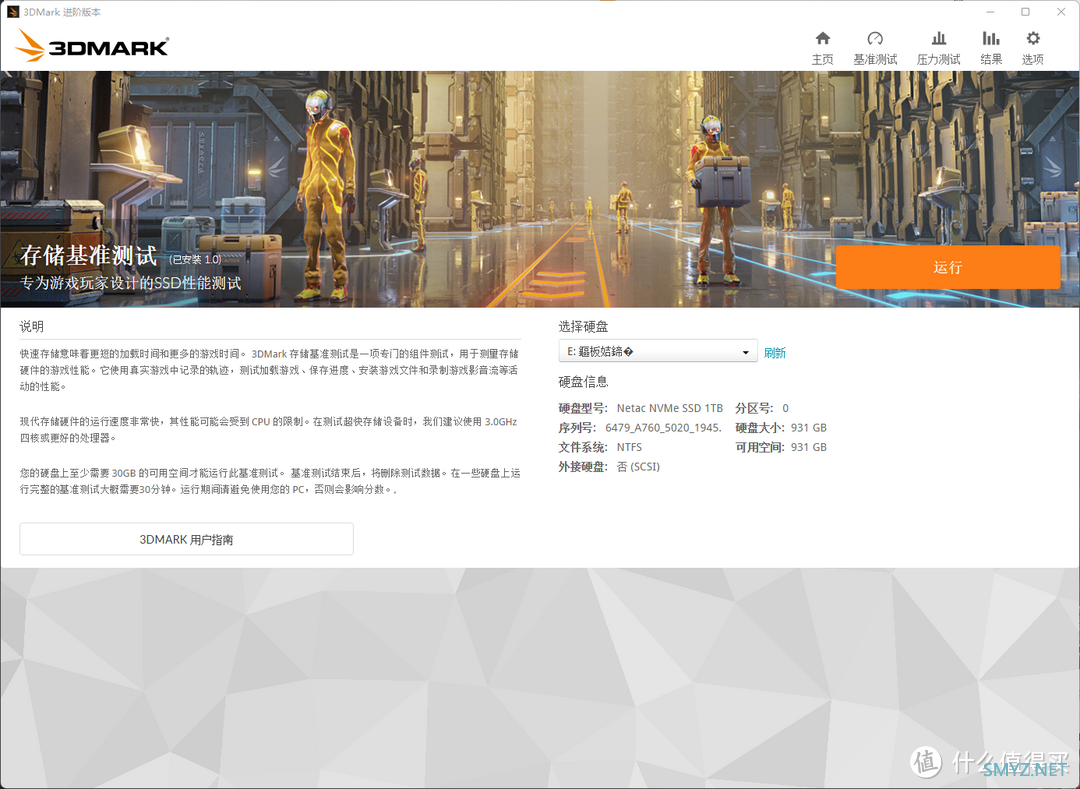Click the 选择硬盘 label
The image size is (1080, 789).
(x=583, y=326)
